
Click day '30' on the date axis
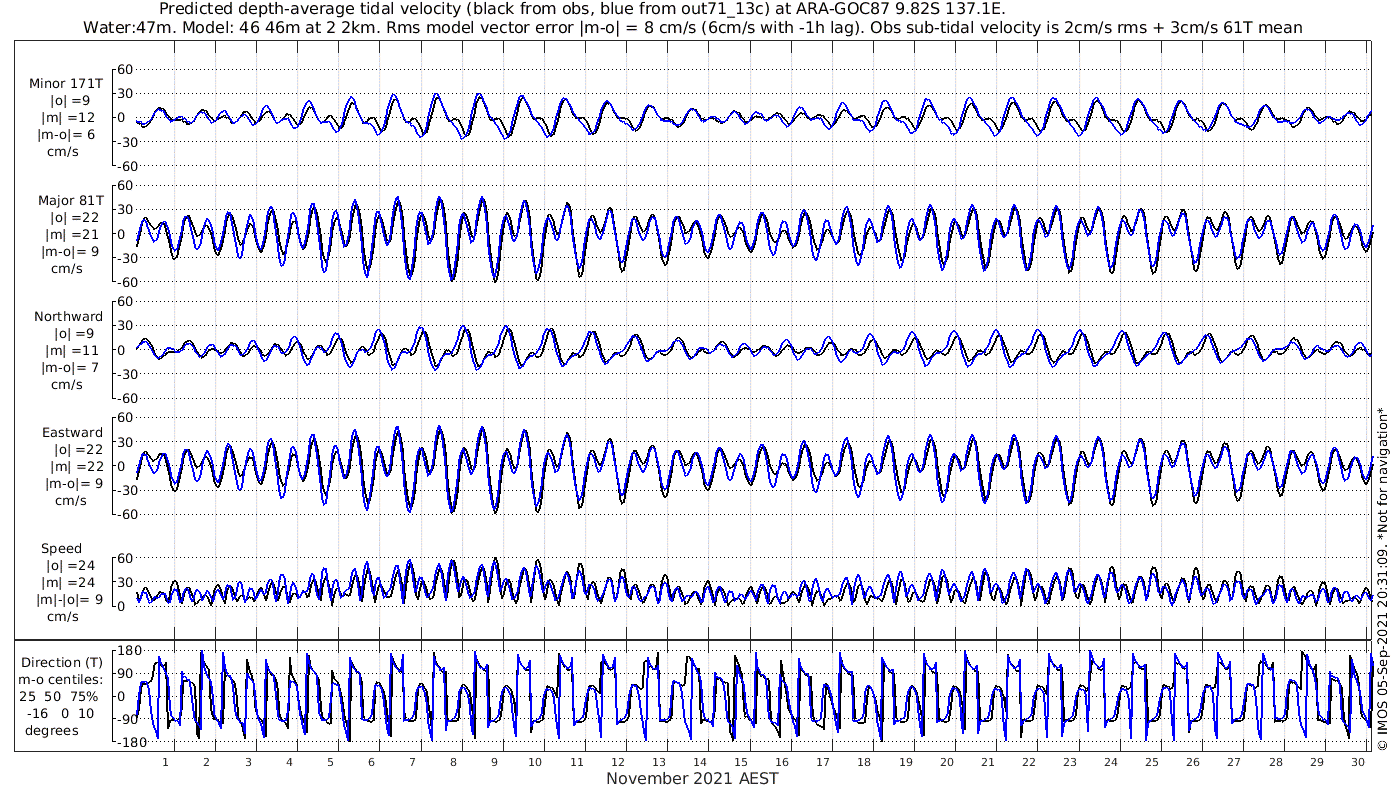1358,762
